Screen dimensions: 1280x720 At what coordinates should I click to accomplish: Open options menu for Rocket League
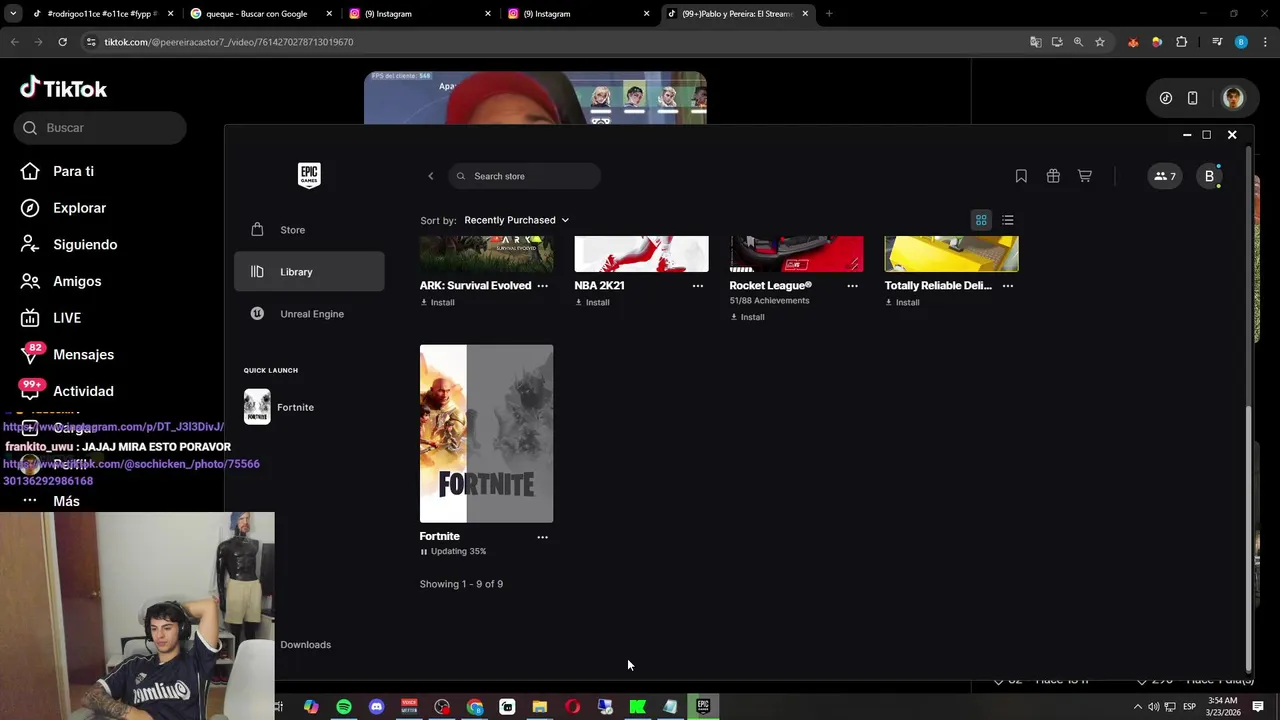[x=853, y=286]
